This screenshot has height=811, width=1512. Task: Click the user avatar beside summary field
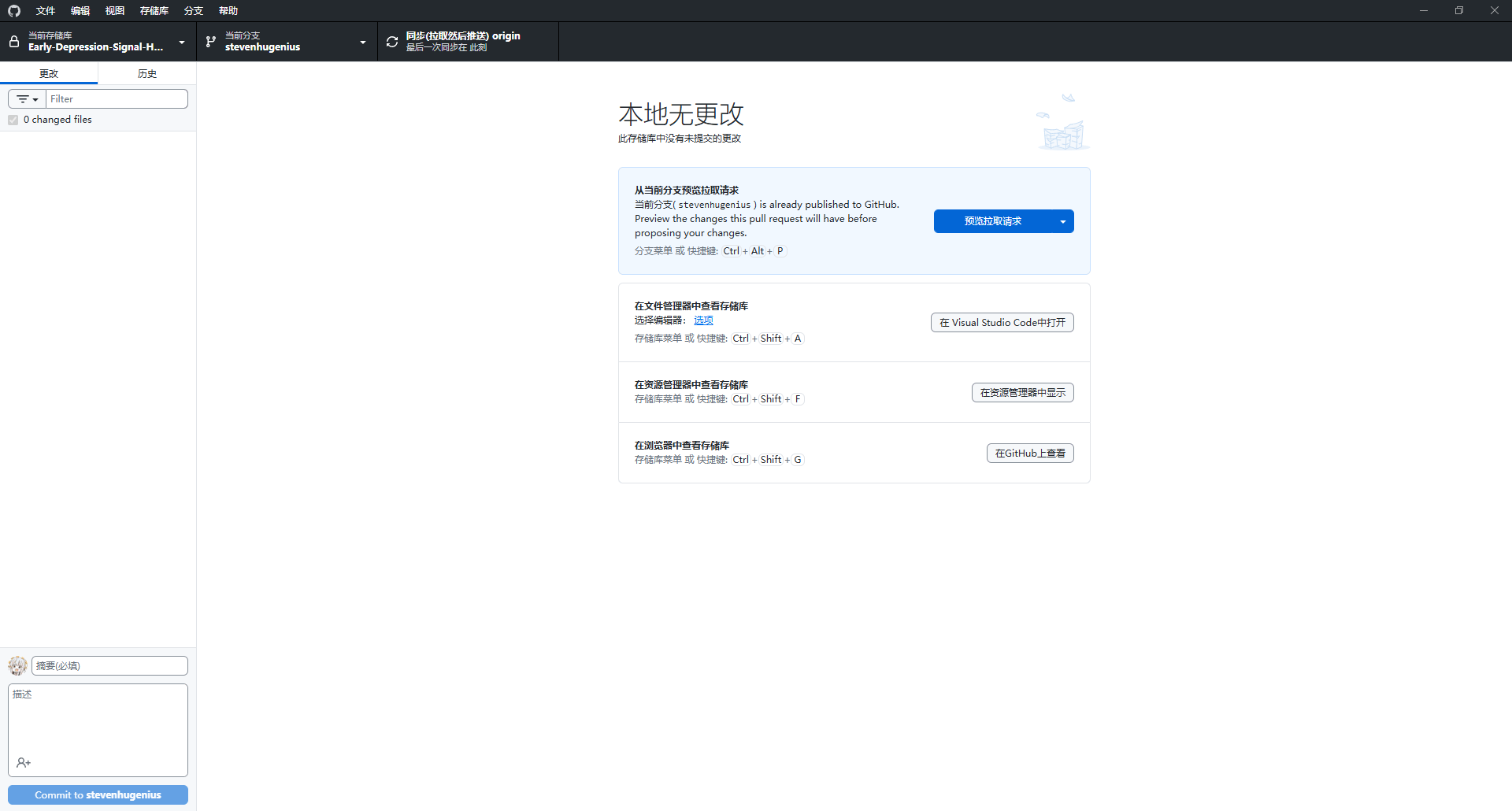17,666
